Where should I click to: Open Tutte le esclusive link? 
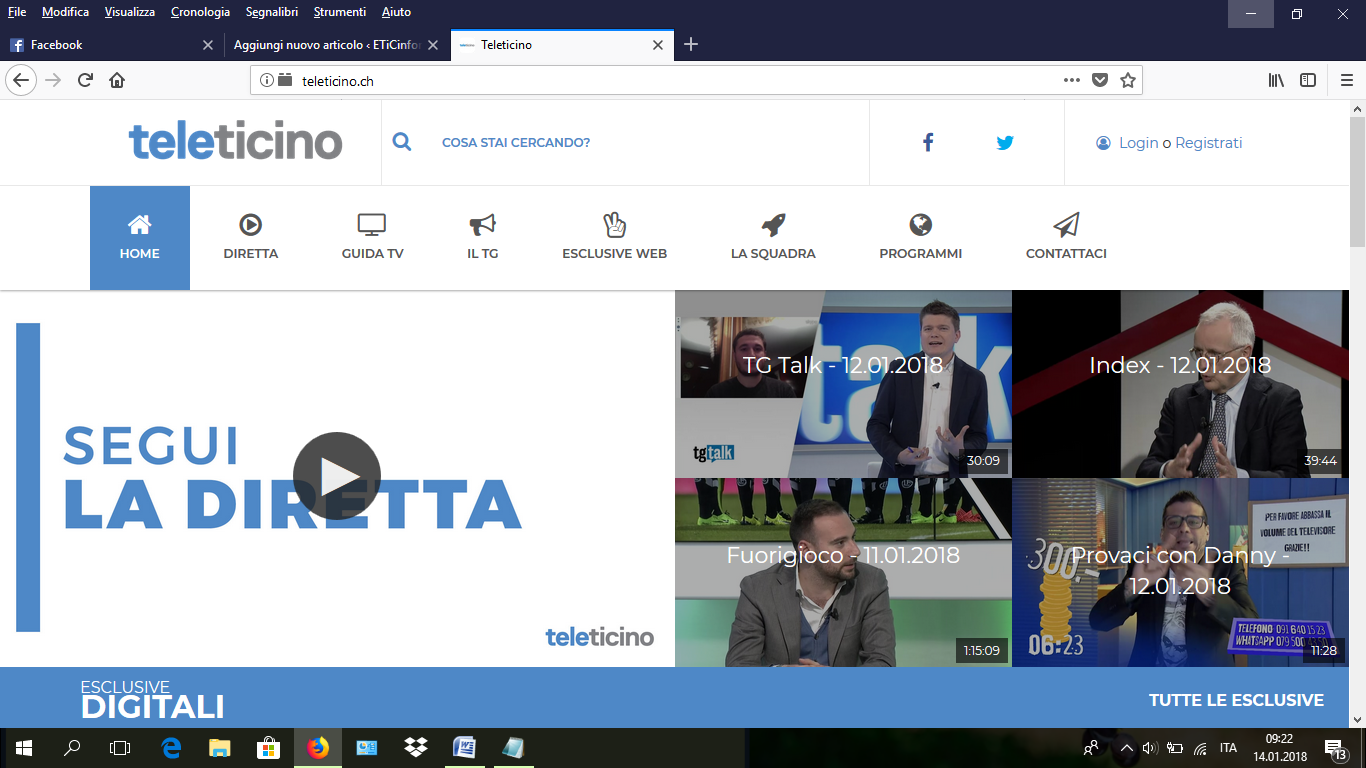(x=1236, y=701)
